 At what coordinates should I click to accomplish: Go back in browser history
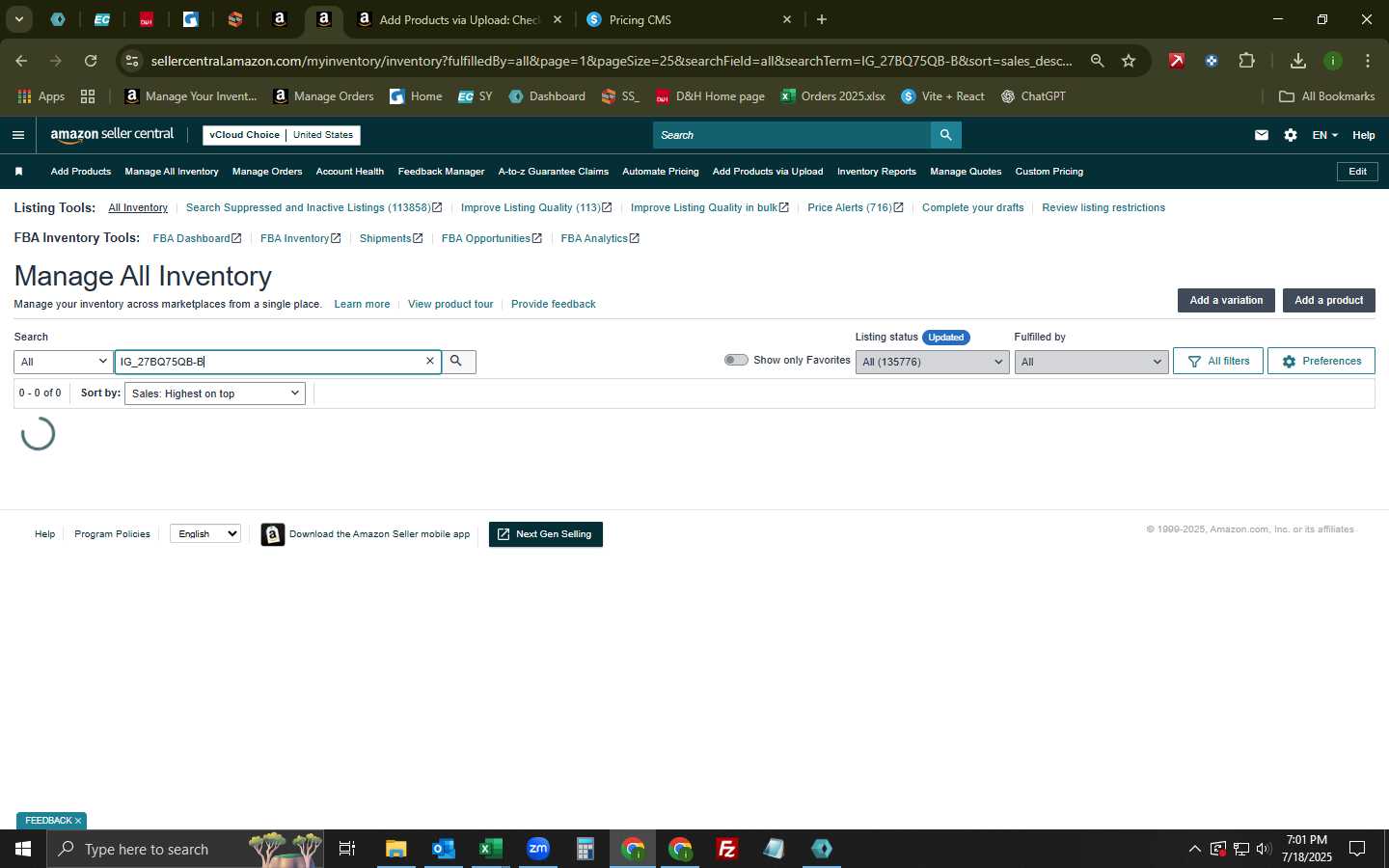(21, 61)
